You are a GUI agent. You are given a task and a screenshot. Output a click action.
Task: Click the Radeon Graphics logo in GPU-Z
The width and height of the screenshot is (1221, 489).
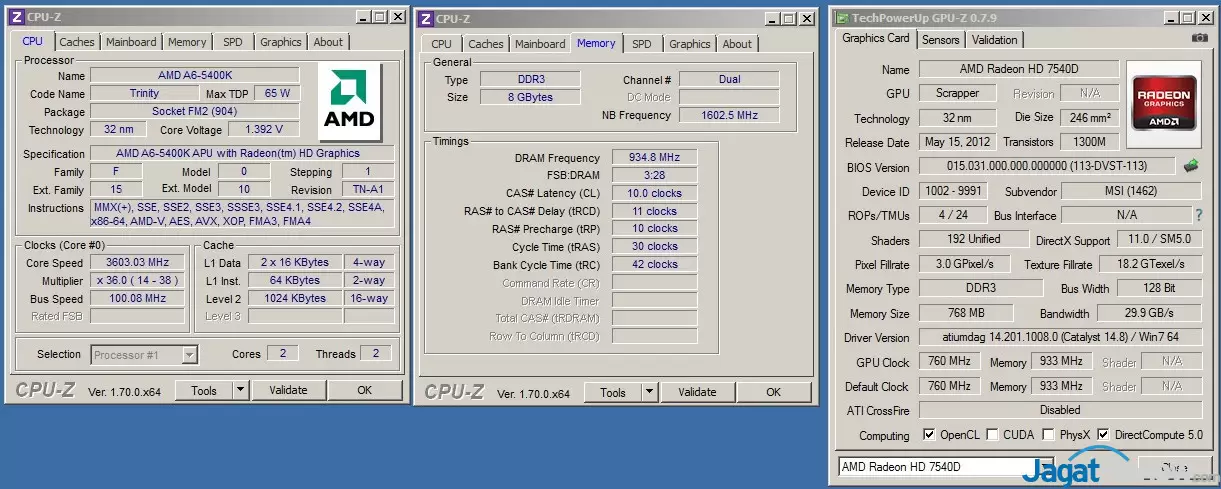(x=1162, y=100)
